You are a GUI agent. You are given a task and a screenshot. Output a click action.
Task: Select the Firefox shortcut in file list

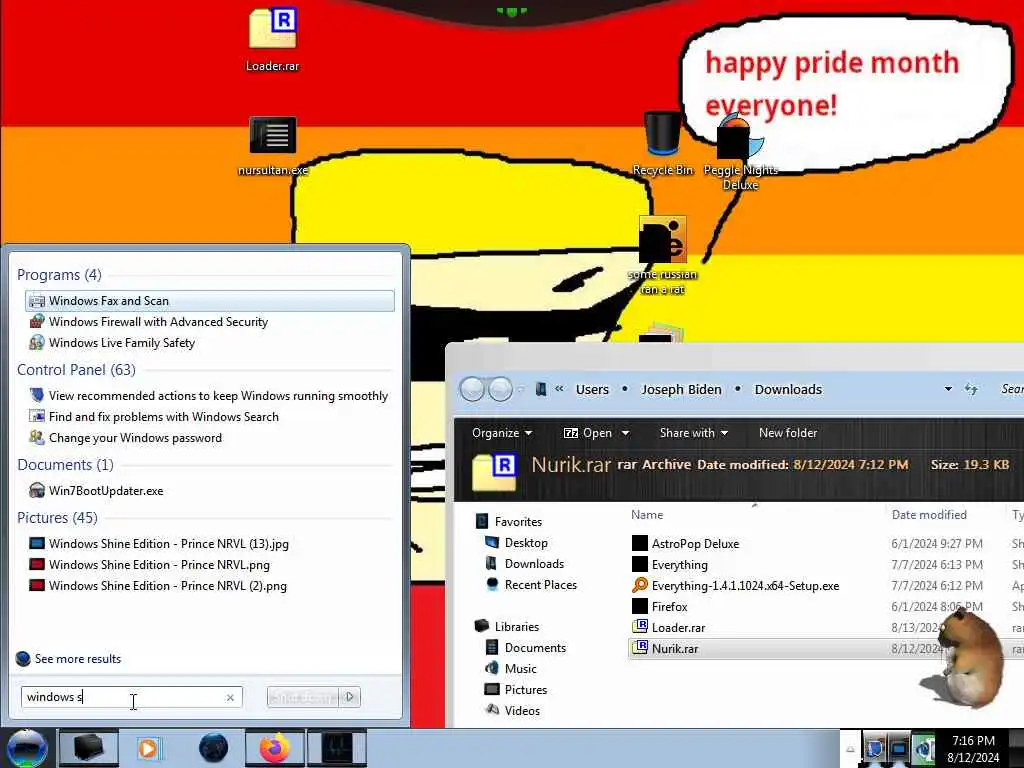(660, 606)
